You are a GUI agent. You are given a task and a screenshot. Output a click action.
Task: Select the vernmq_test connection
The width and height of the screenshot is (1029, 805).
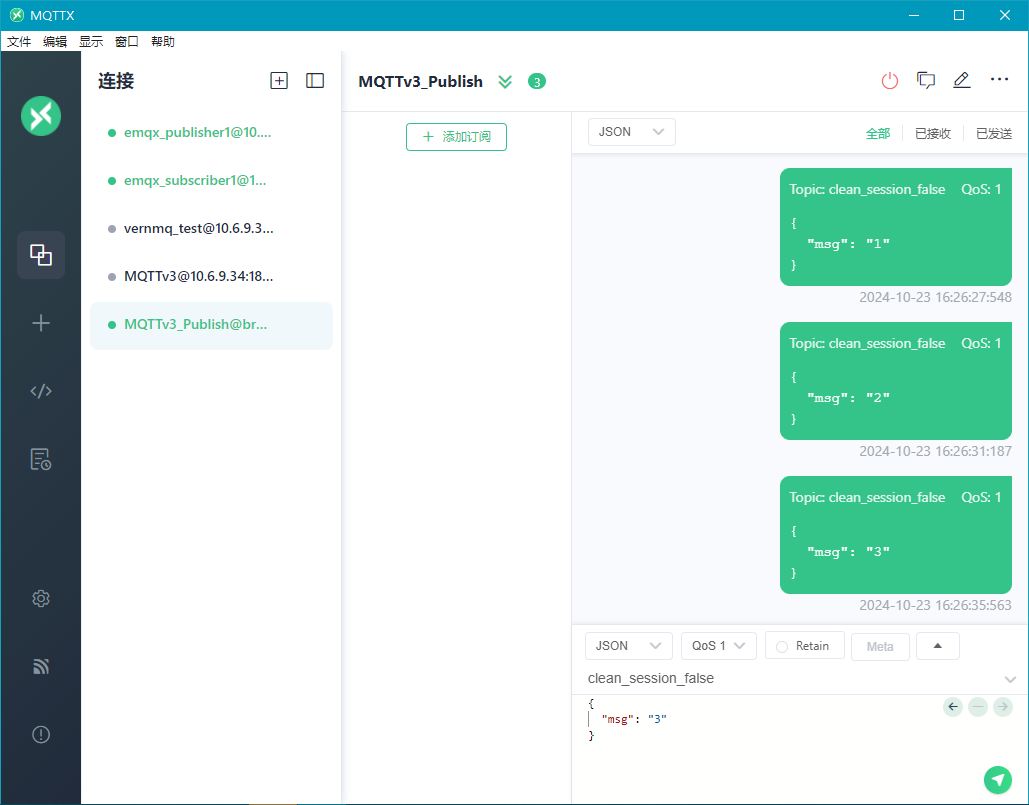[211, 228]
